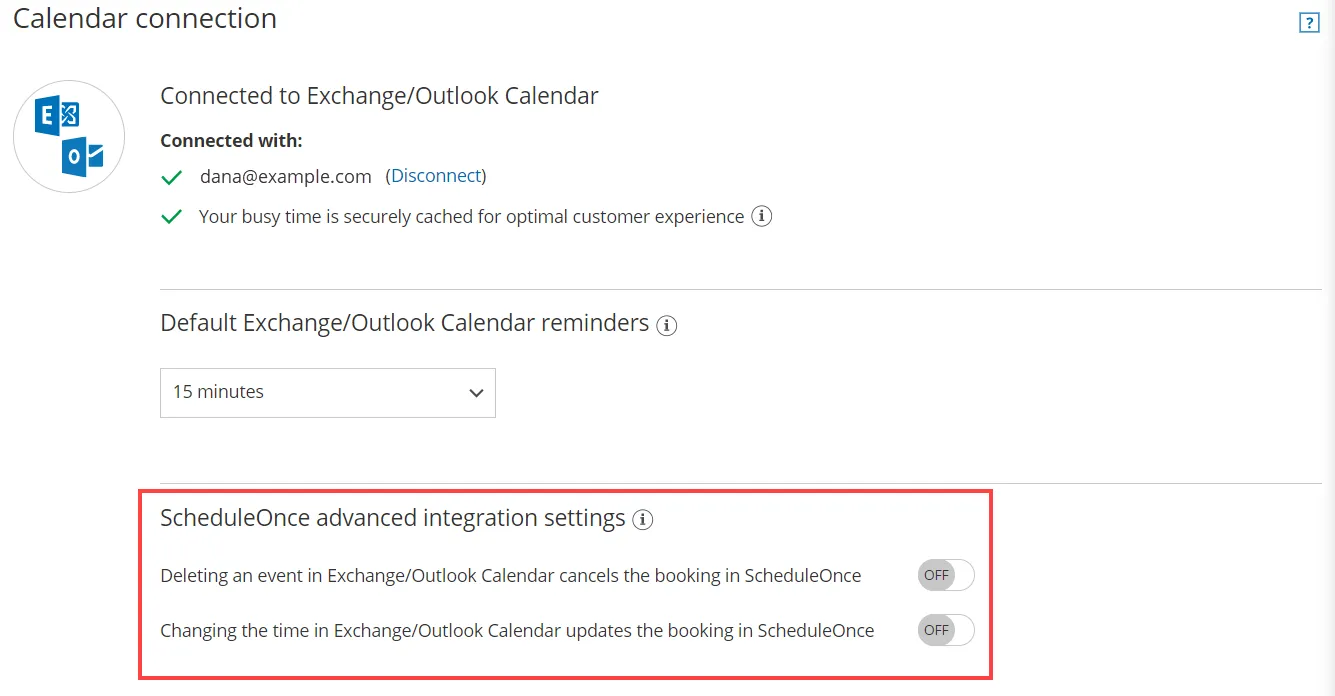Click the Outlook logo in the circle
Screen dimensions: 1335x696
click(x=82, y=156)
